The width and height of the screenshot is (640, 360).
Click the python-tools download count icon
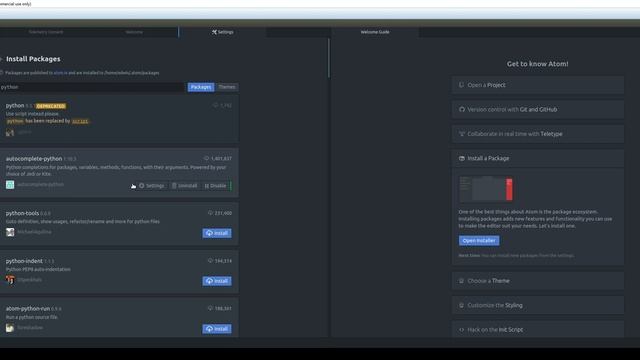210,213
